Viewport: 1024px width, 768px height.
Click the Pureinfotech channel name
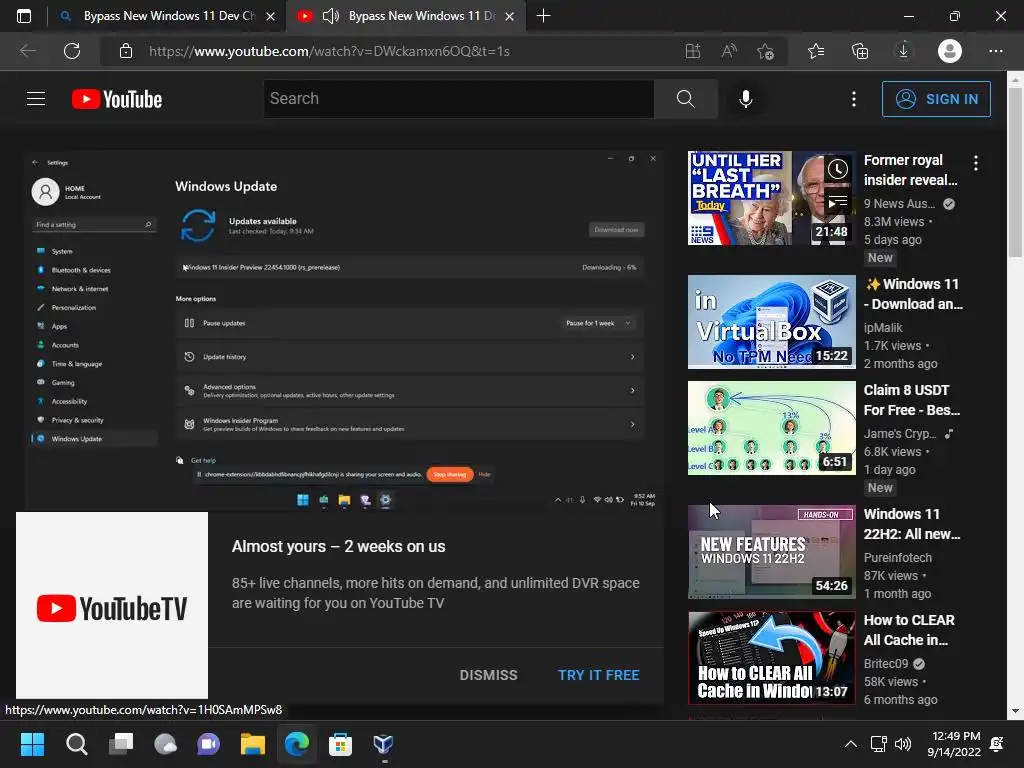tap(897, 558)
